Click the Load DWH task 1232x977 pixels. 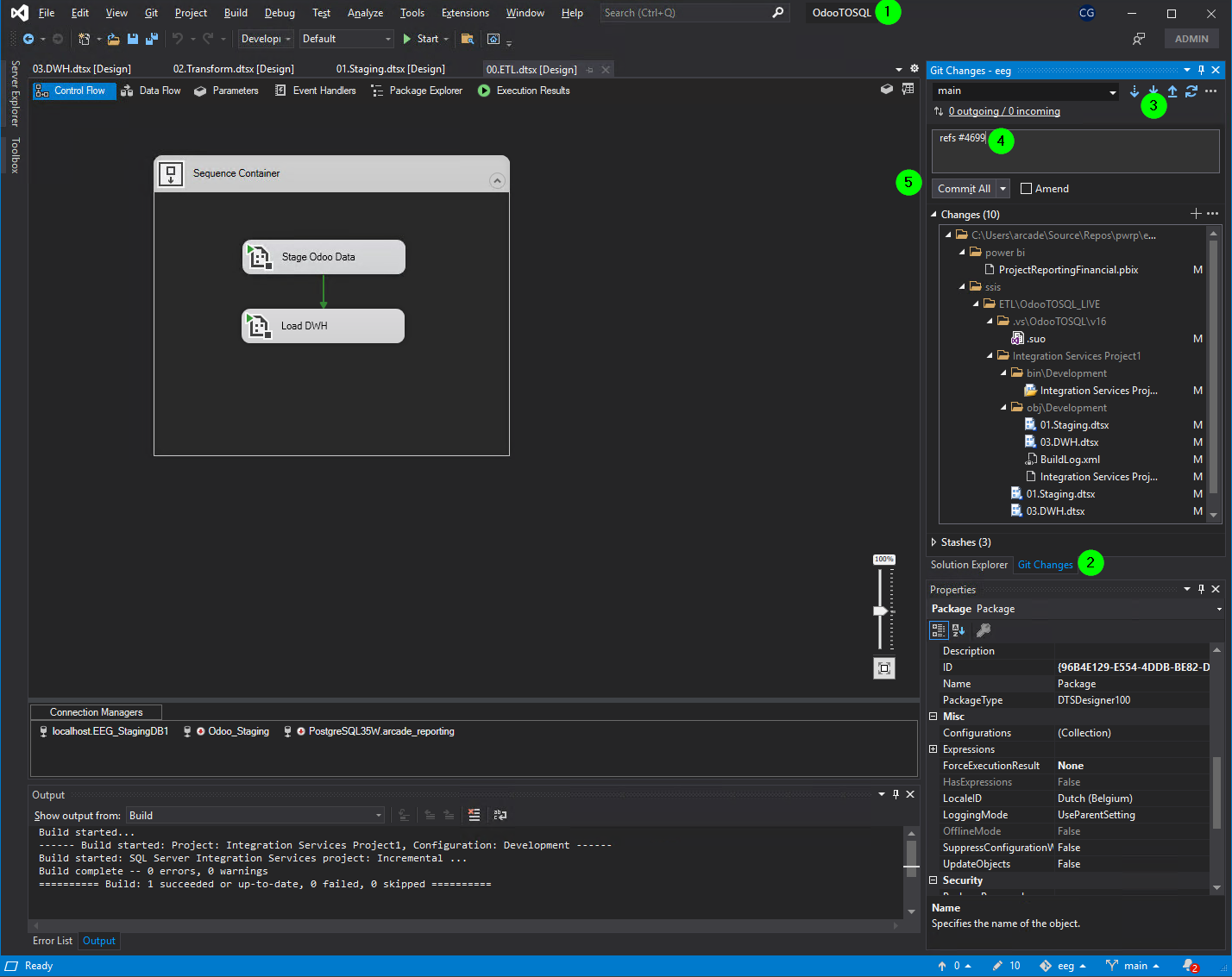[323, 326]
